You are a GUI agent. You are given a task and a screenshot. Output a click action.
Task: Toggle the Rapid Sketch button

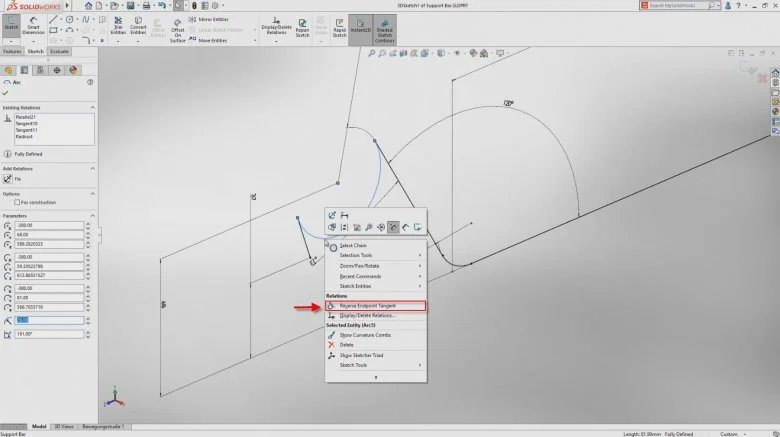(x=339, y=27)
